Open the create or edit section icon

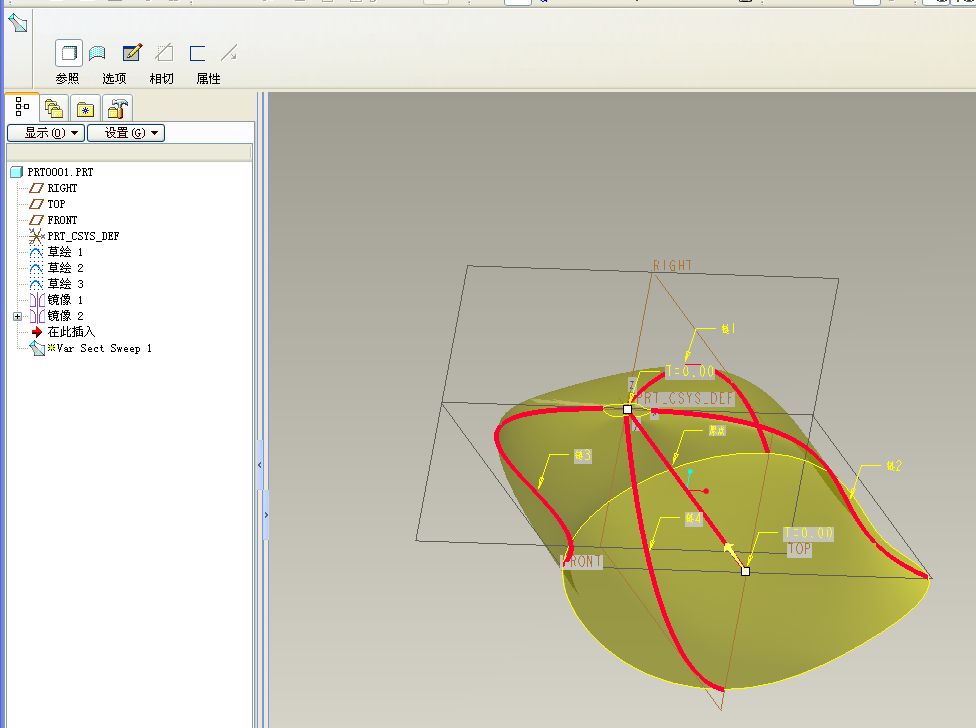pos(132,53)
